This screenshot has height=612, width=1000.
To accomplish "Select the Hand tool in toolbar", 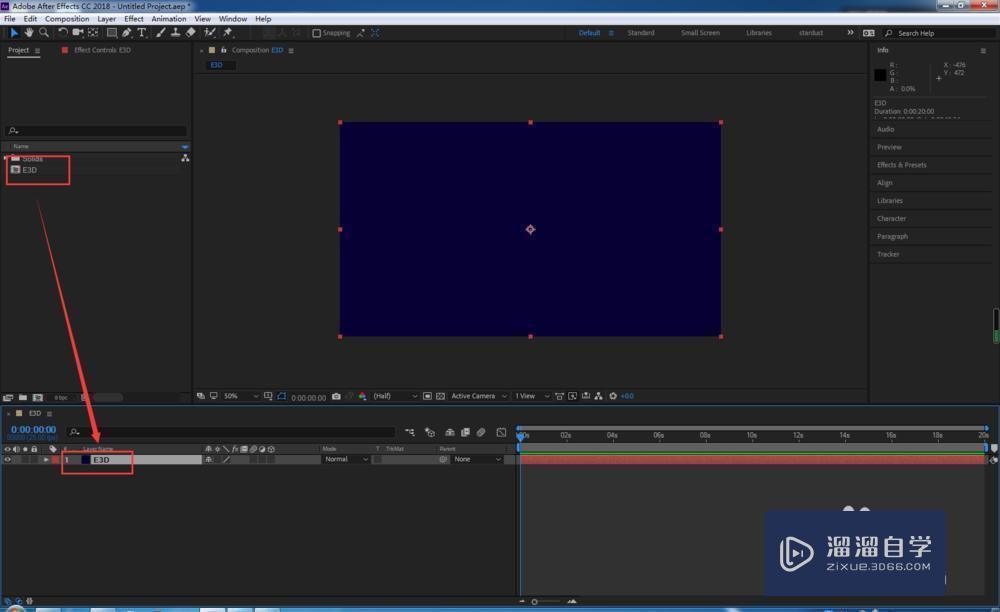I will click(29, 33).
